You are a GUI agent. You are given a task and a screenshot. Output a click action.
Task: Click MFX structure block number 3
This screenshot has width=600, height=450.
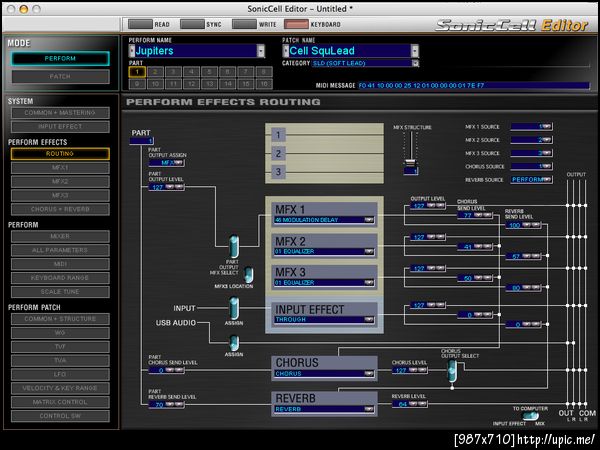pos(280,172)
